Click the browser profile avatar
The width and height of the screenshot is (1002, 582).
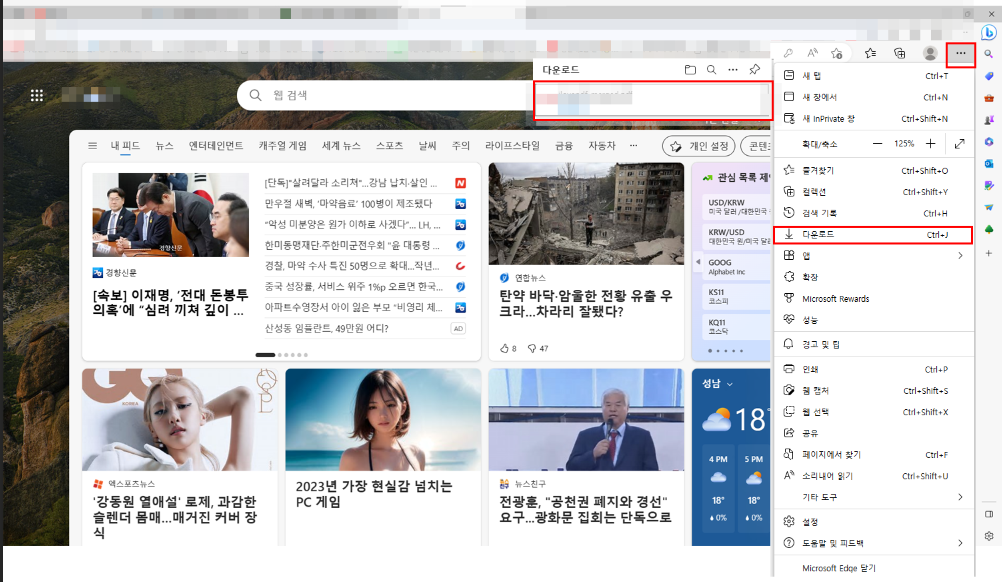929,54
